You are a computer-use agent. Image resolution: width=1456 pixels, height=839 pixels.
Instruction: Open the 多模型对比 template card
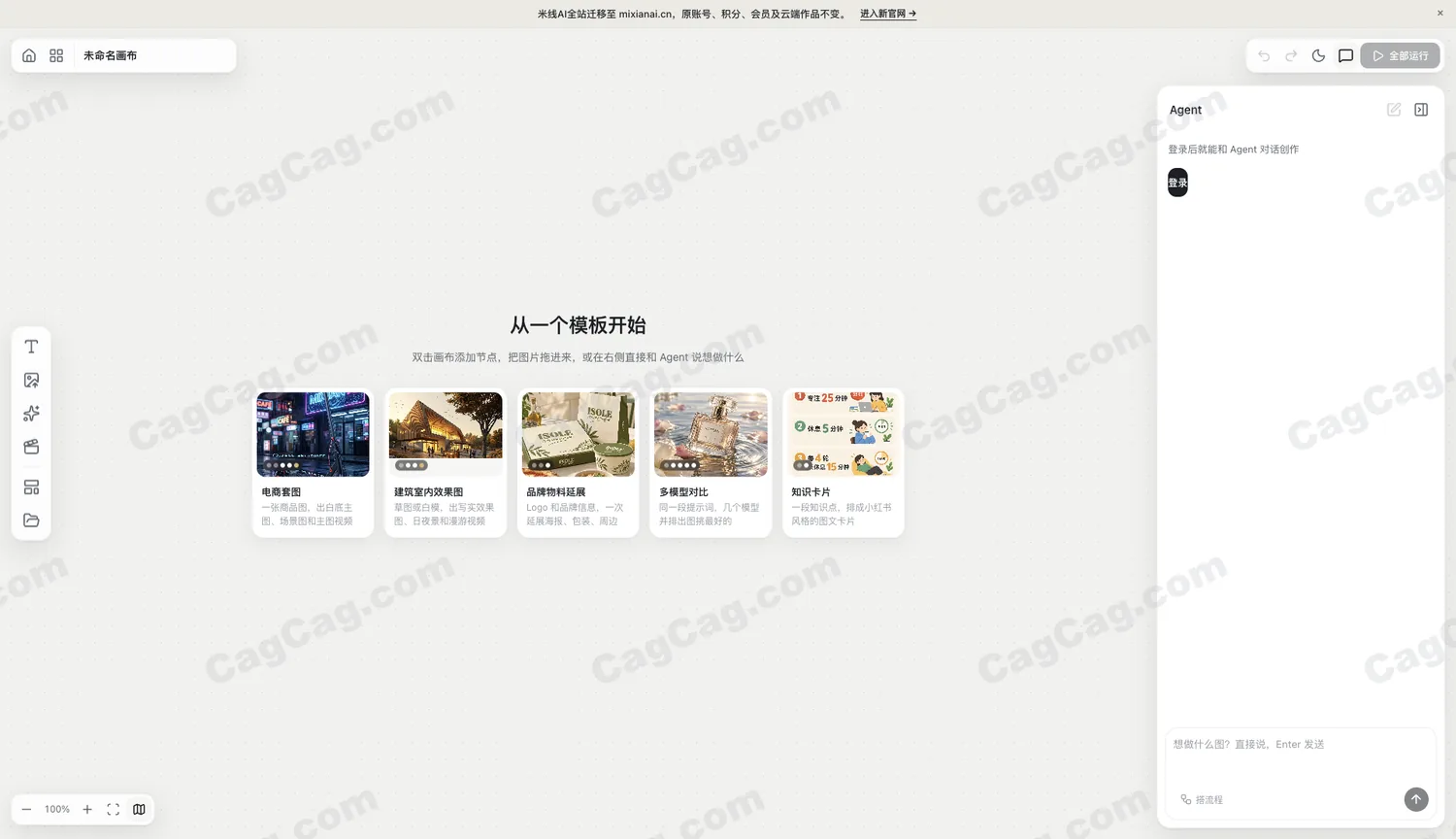(x=711, y=462)
